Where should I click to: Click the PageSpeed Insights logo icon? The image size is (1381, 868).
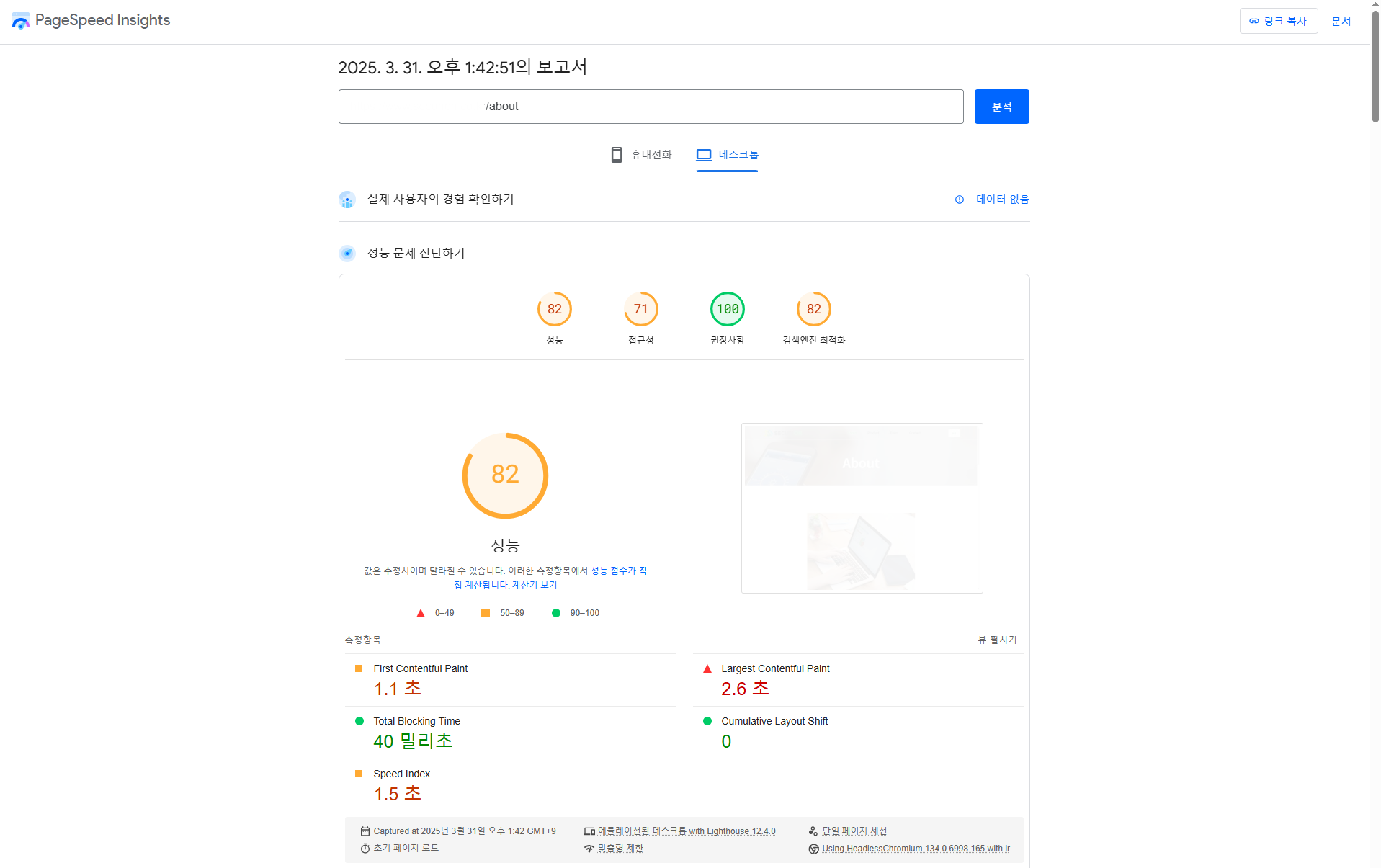pos(21,21)
